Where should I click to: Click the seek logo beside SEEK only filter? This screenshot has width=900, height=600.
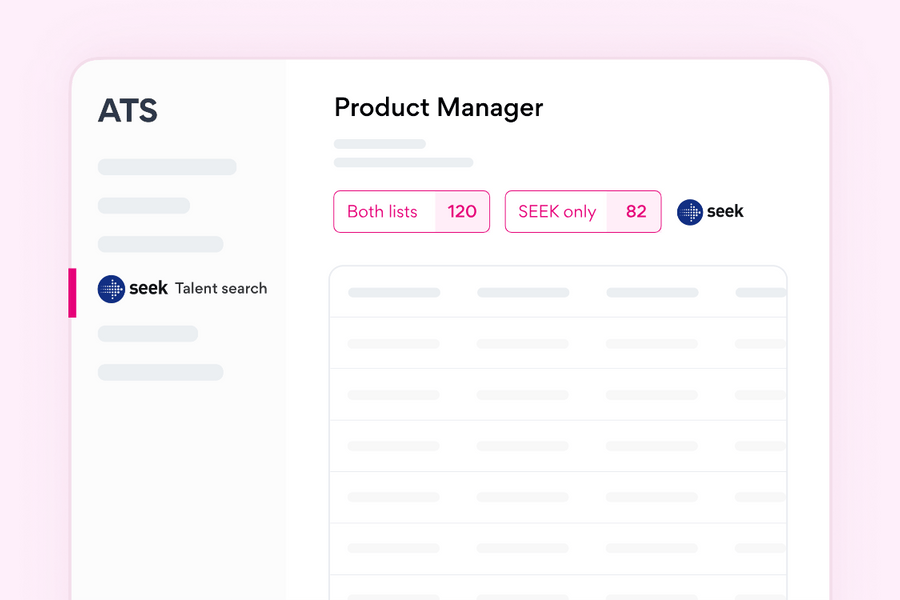(x=710, y=212)
